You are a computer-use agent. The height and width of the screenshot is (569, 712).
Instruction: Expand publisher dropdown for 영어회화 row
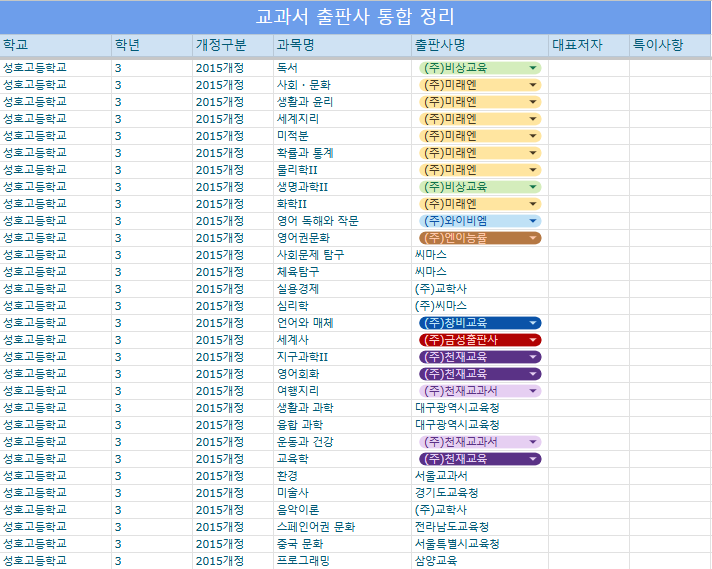point(533,374)
